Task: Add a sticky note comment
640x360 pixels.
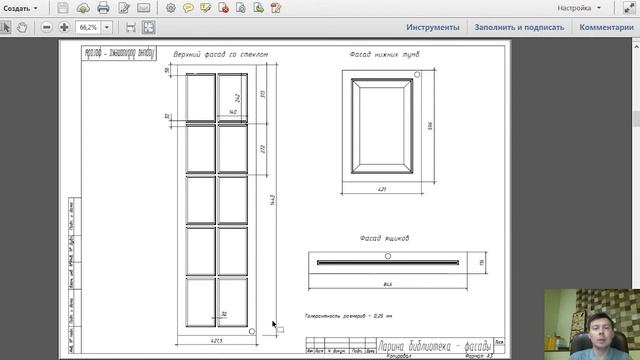Action: coord(188,8)
